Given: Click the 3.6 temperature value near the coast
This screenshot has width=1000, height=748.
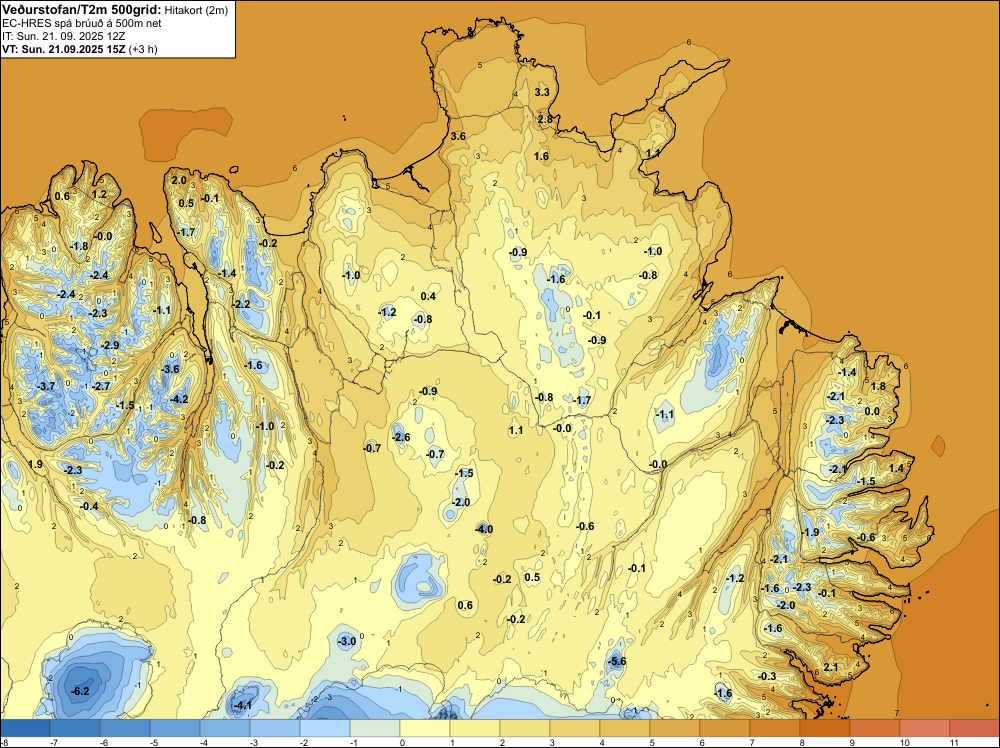Looking at the screenshot, I should click(458, 136).
